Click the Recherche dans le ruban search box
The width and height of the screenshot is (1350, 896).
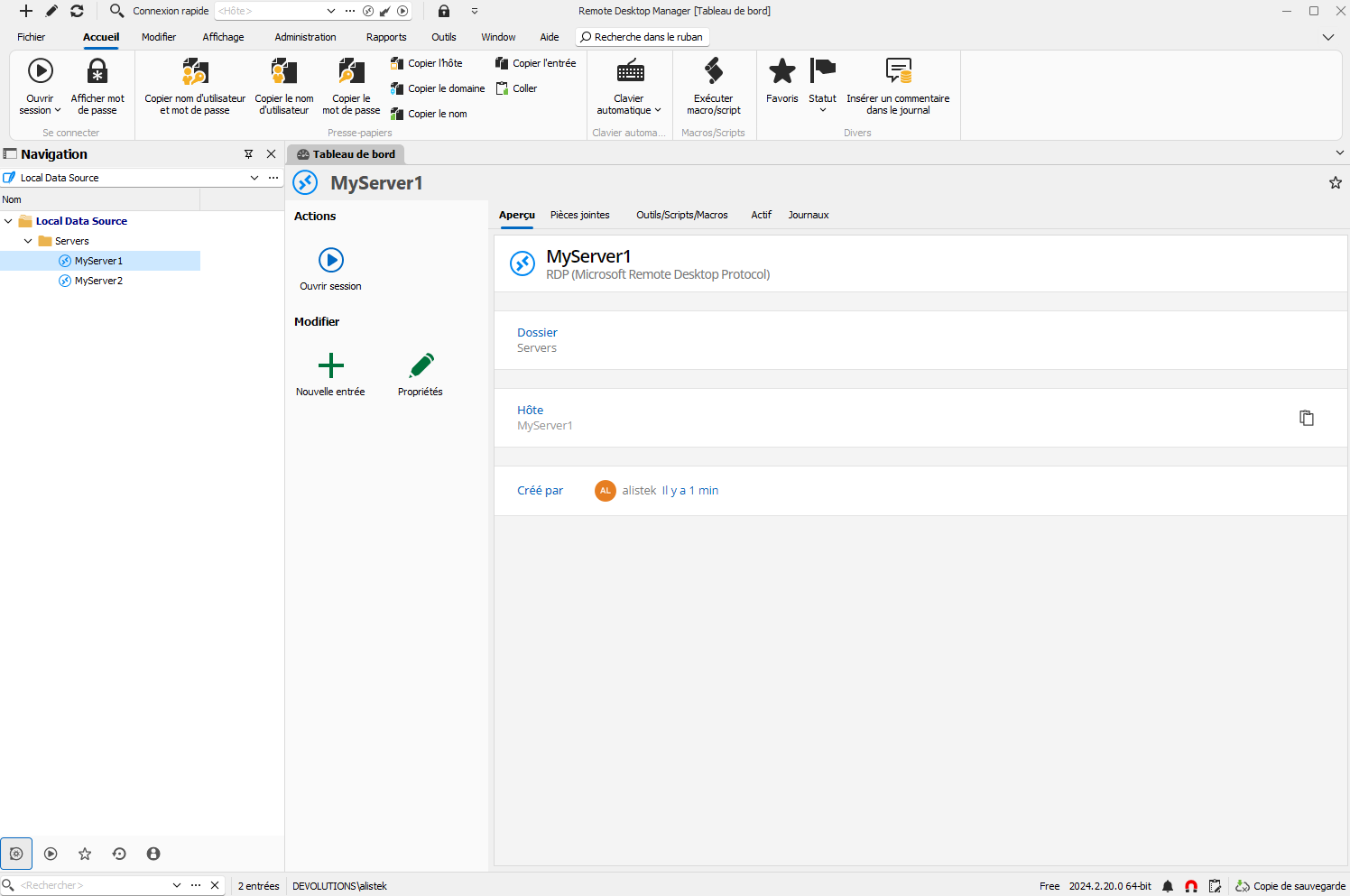643,37
